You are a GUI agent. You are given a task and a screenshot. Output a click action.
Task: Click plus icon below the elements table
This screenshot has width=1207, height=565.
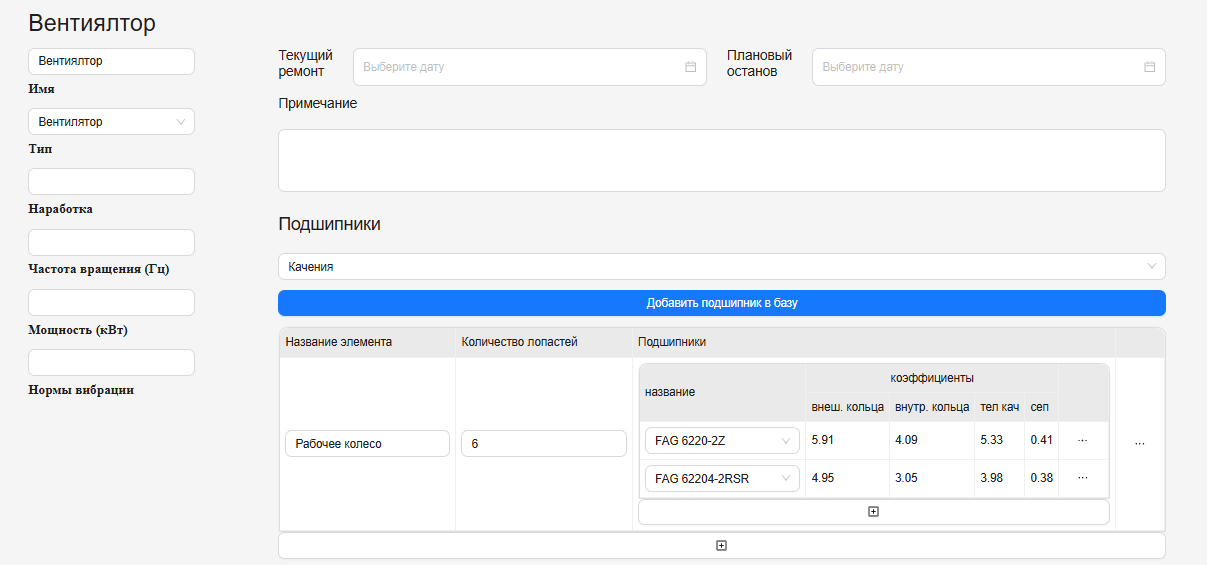point(721,546)
